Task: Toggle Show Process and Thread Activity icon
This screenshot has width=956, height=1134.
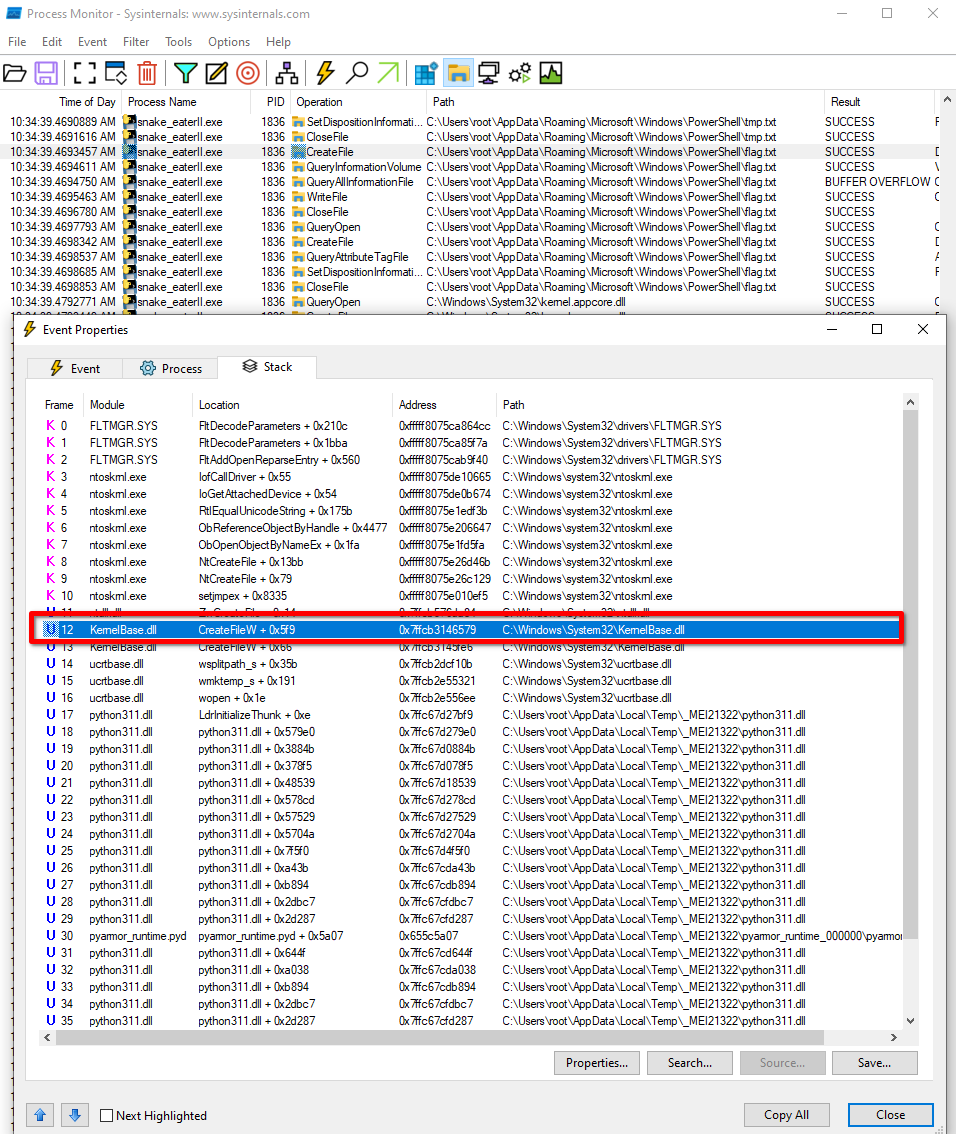Action: pos(520,73)
